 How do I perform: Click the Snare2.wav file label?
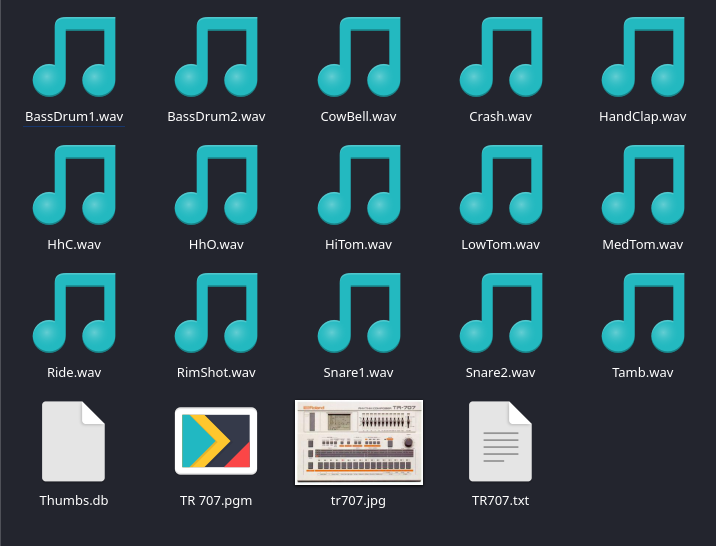500,373
